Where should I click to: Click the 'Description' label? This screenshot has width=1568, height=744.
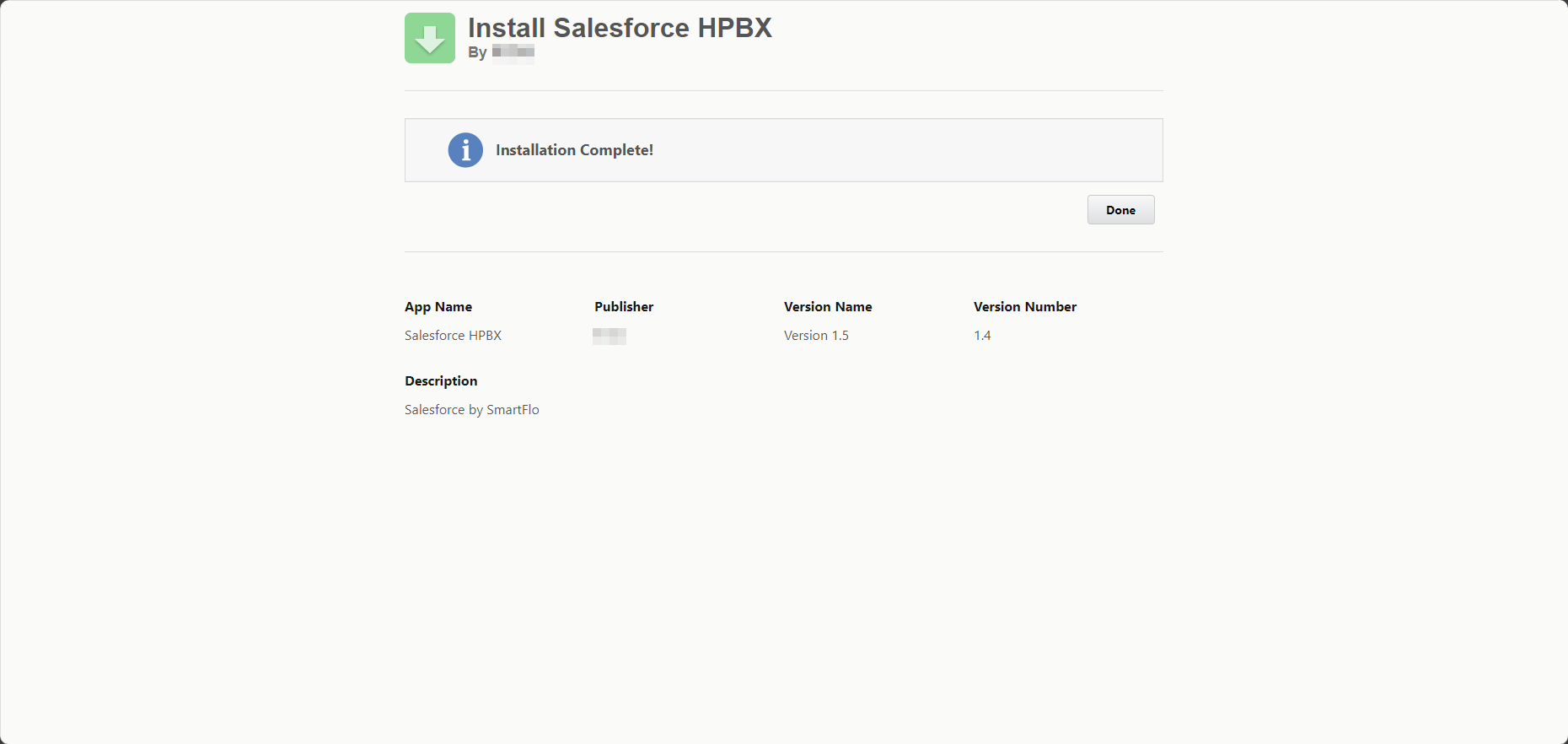pos(441,381)
